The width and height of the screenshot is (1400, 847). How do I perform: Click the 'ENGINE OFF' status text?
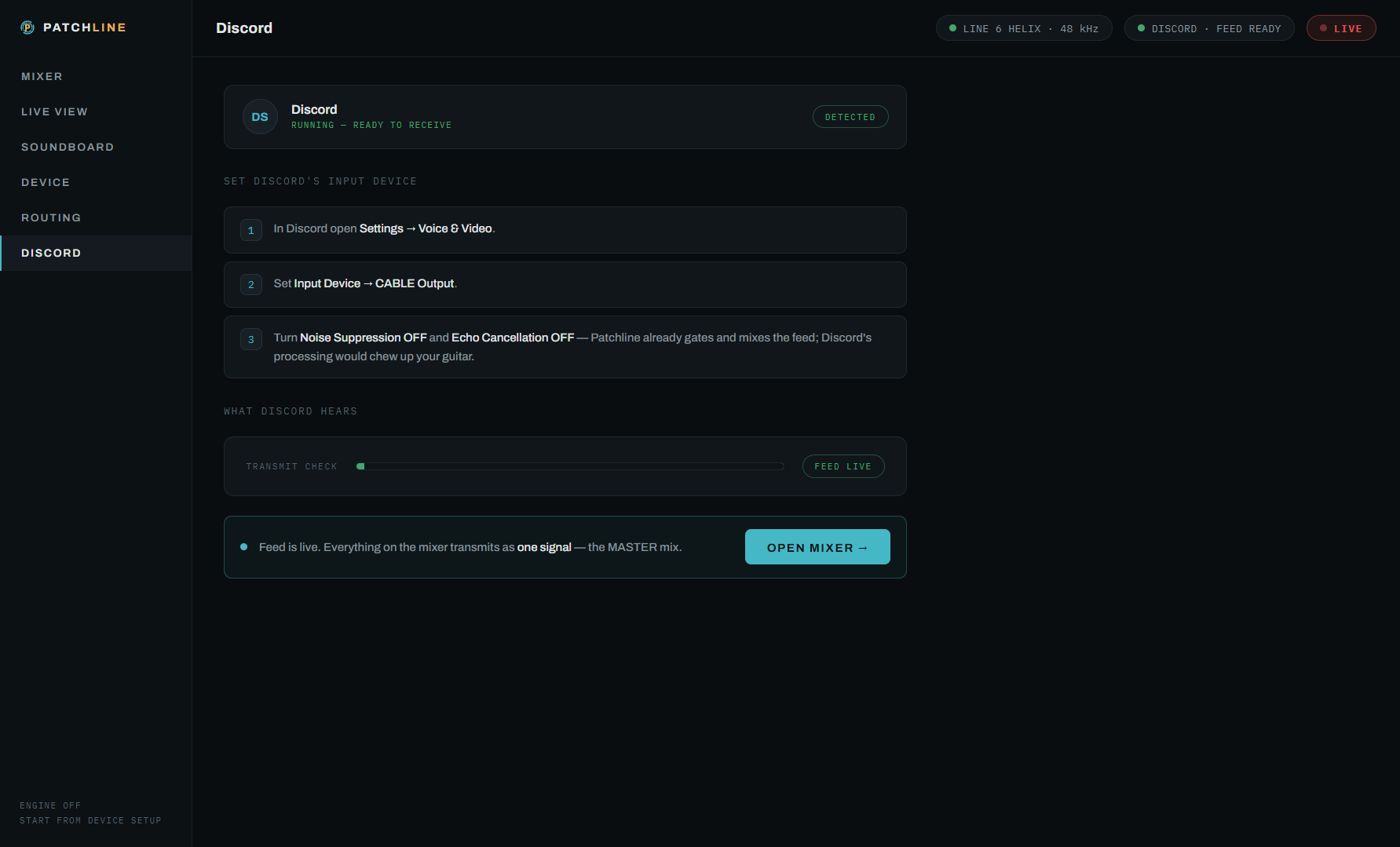point(50,806)
